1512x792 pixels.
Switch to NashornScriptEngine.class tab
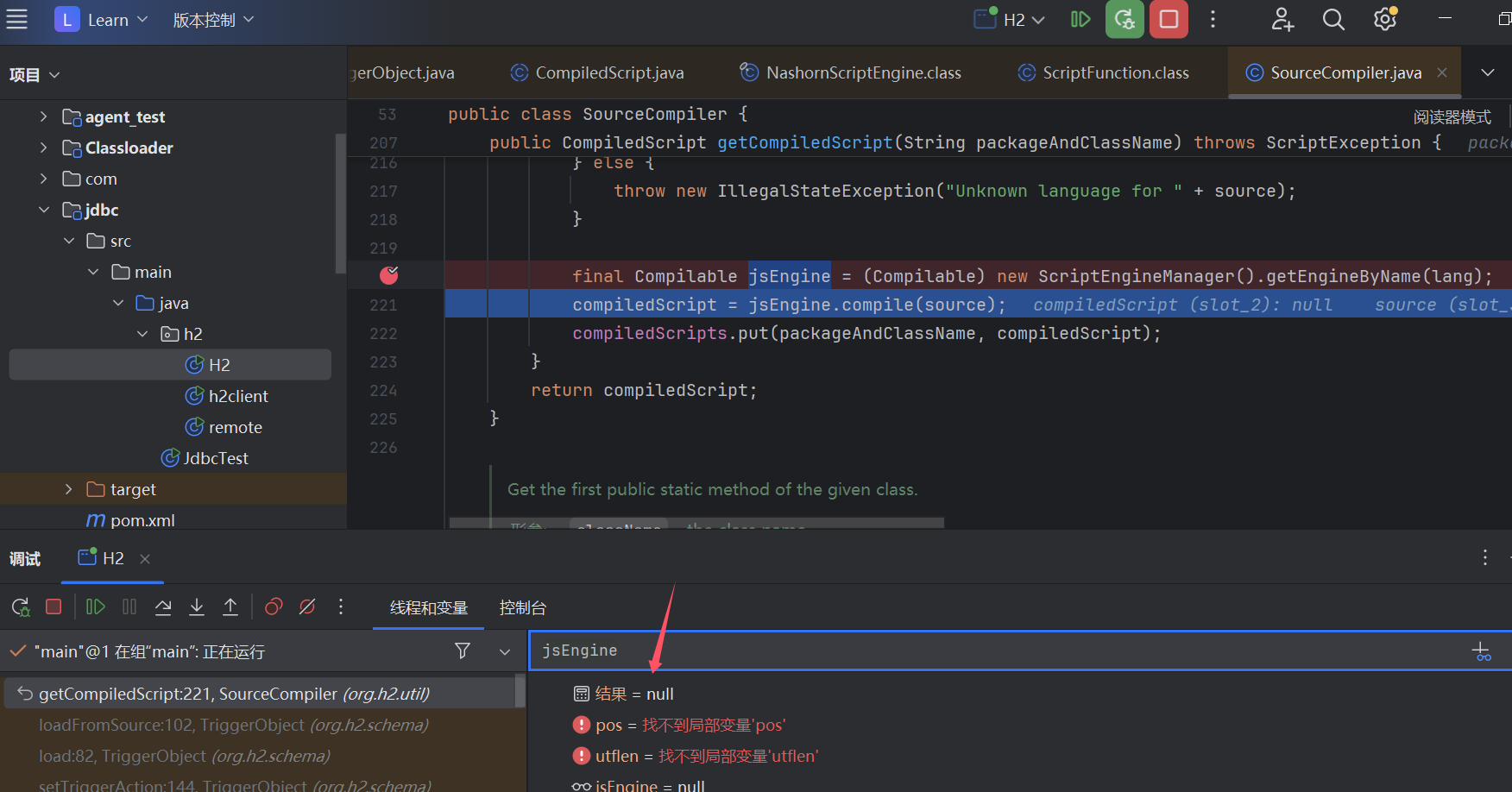(x=852, y=72)
